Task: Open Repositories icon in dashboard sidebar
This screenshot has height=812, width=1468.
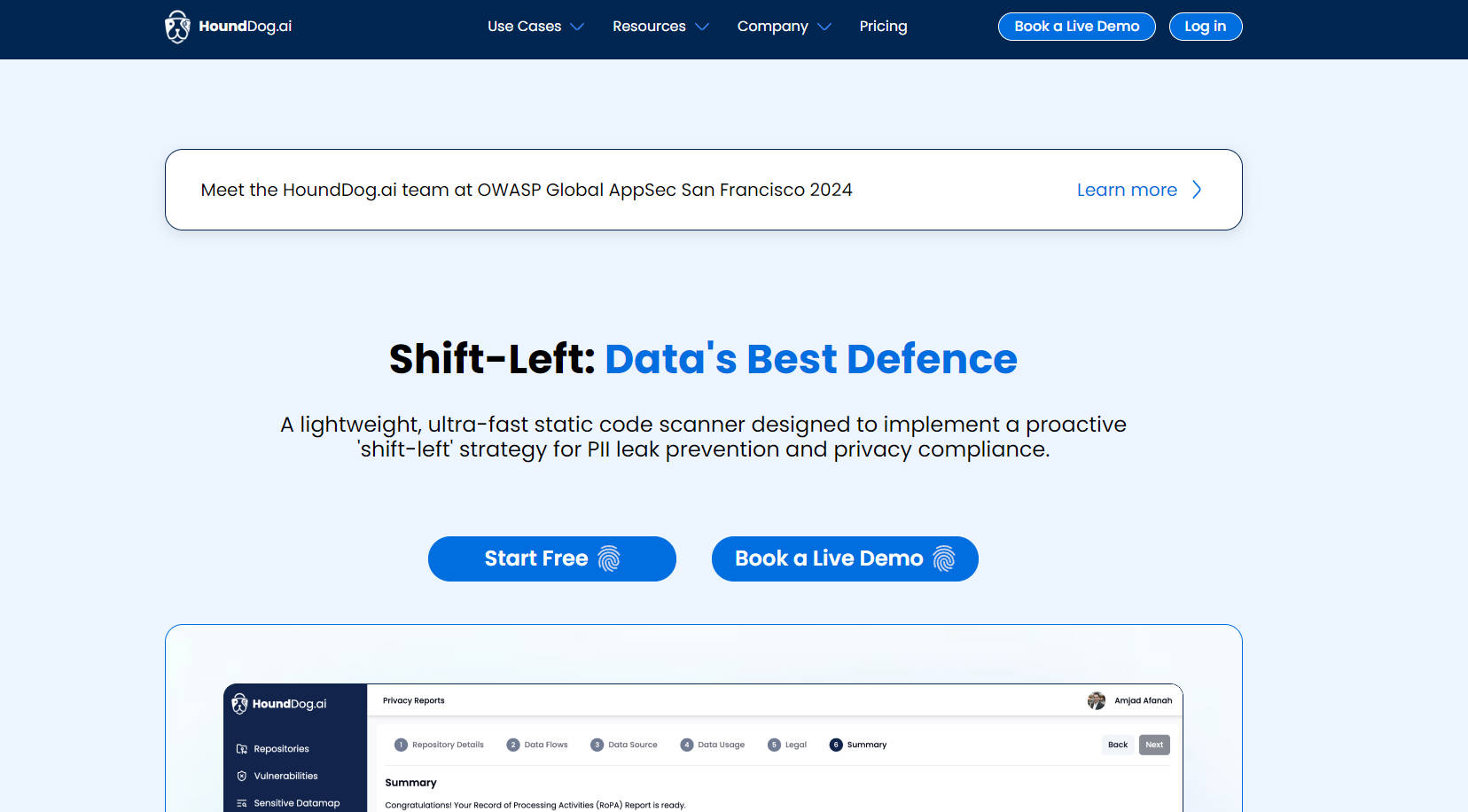Action: (242, 749)
